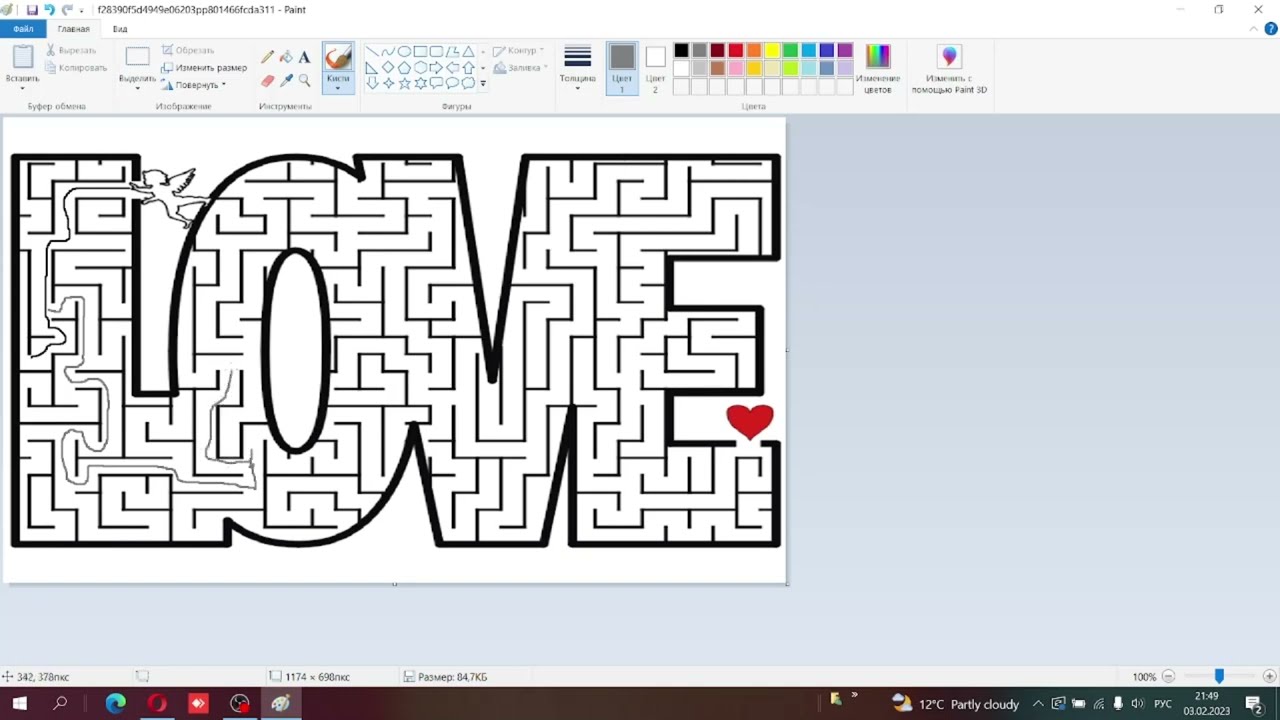Choose the Oval shape
1280x720 pixels.
coord(404,51)
